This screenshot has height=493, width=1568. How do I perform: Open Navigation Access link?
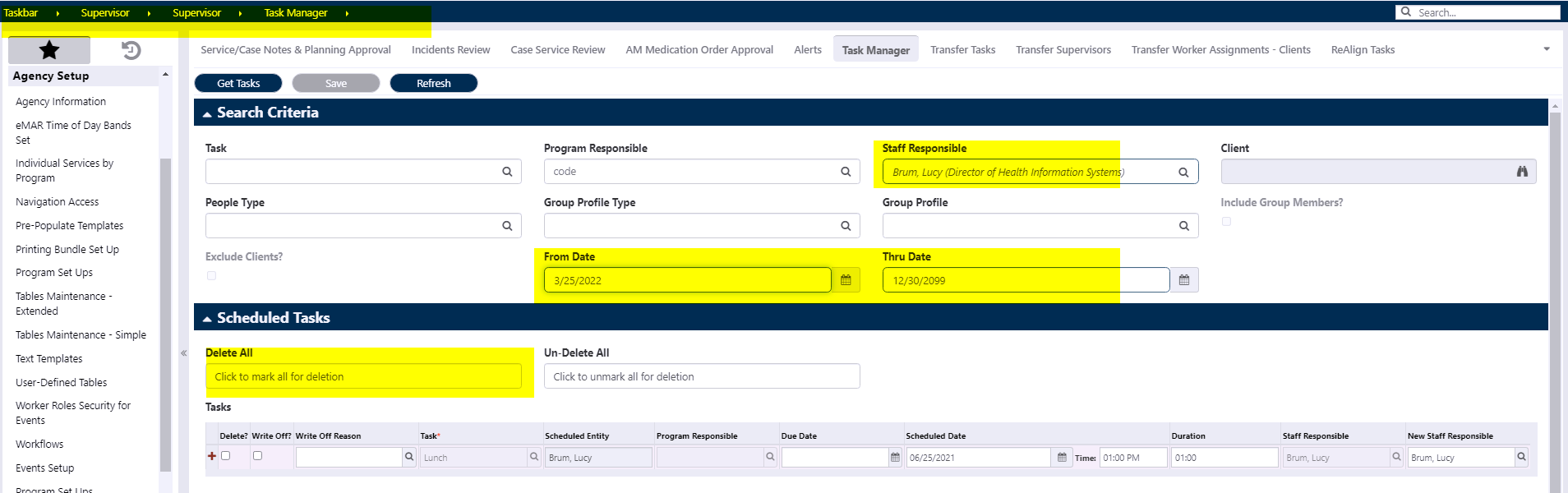[57, 202]
